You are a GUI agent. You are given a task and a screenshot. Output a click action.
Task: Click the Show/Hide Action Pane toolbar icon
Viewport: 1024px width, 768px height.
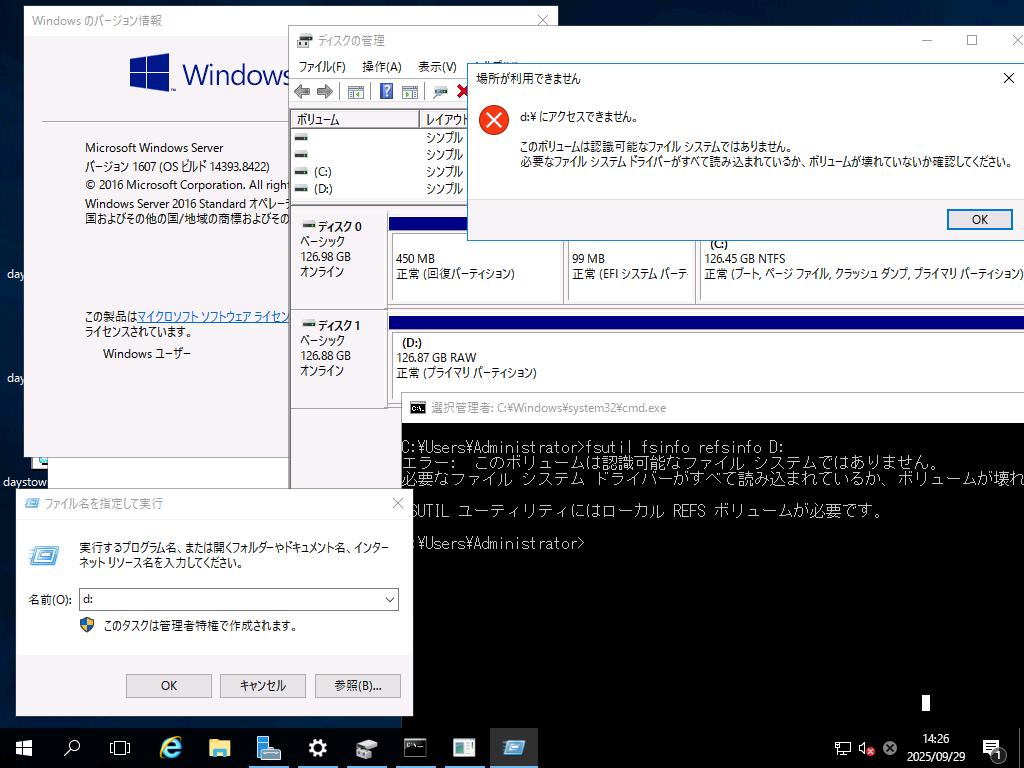pos(410,91)
